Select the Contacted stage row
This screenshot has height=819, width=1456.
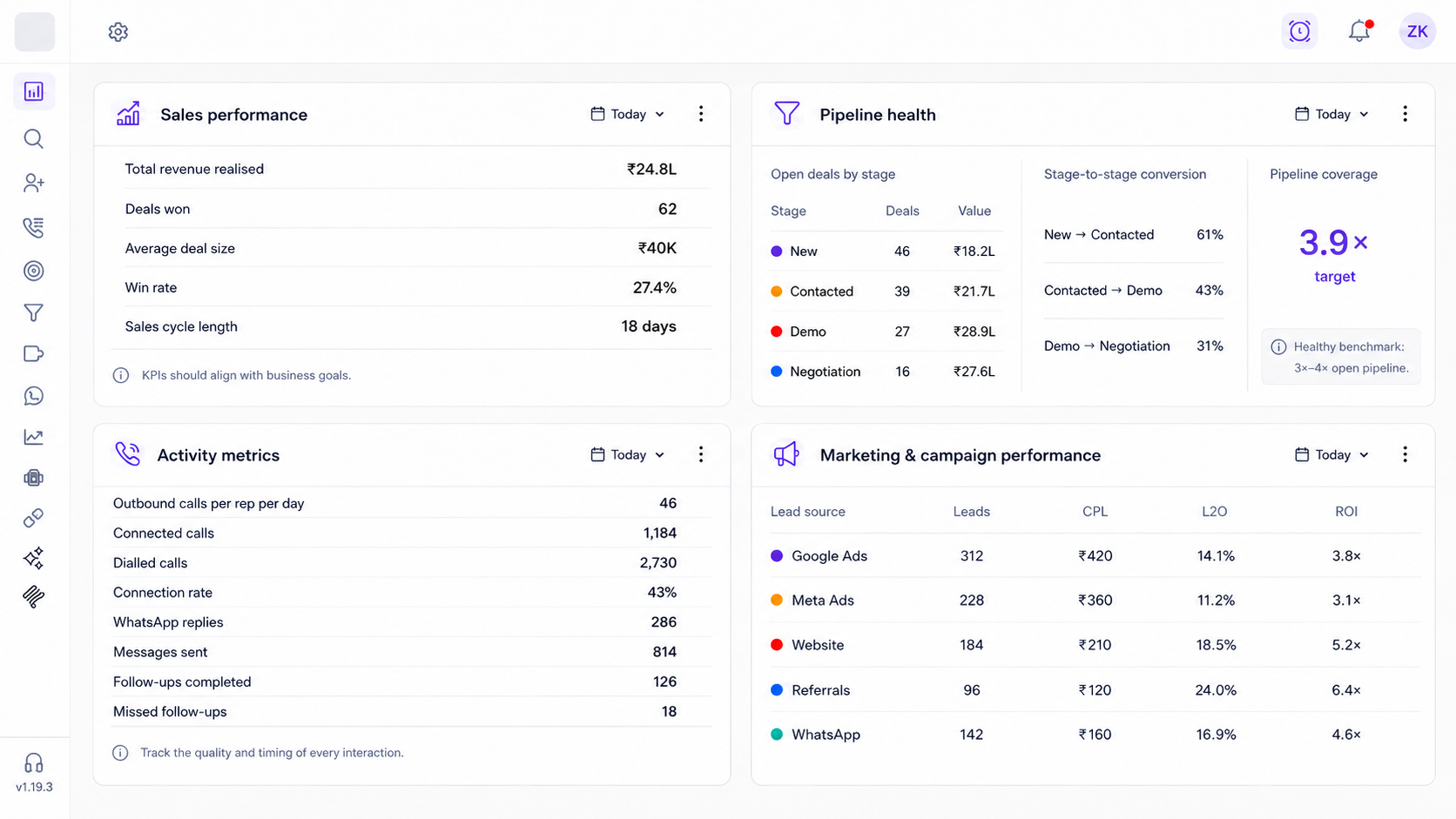886,292
